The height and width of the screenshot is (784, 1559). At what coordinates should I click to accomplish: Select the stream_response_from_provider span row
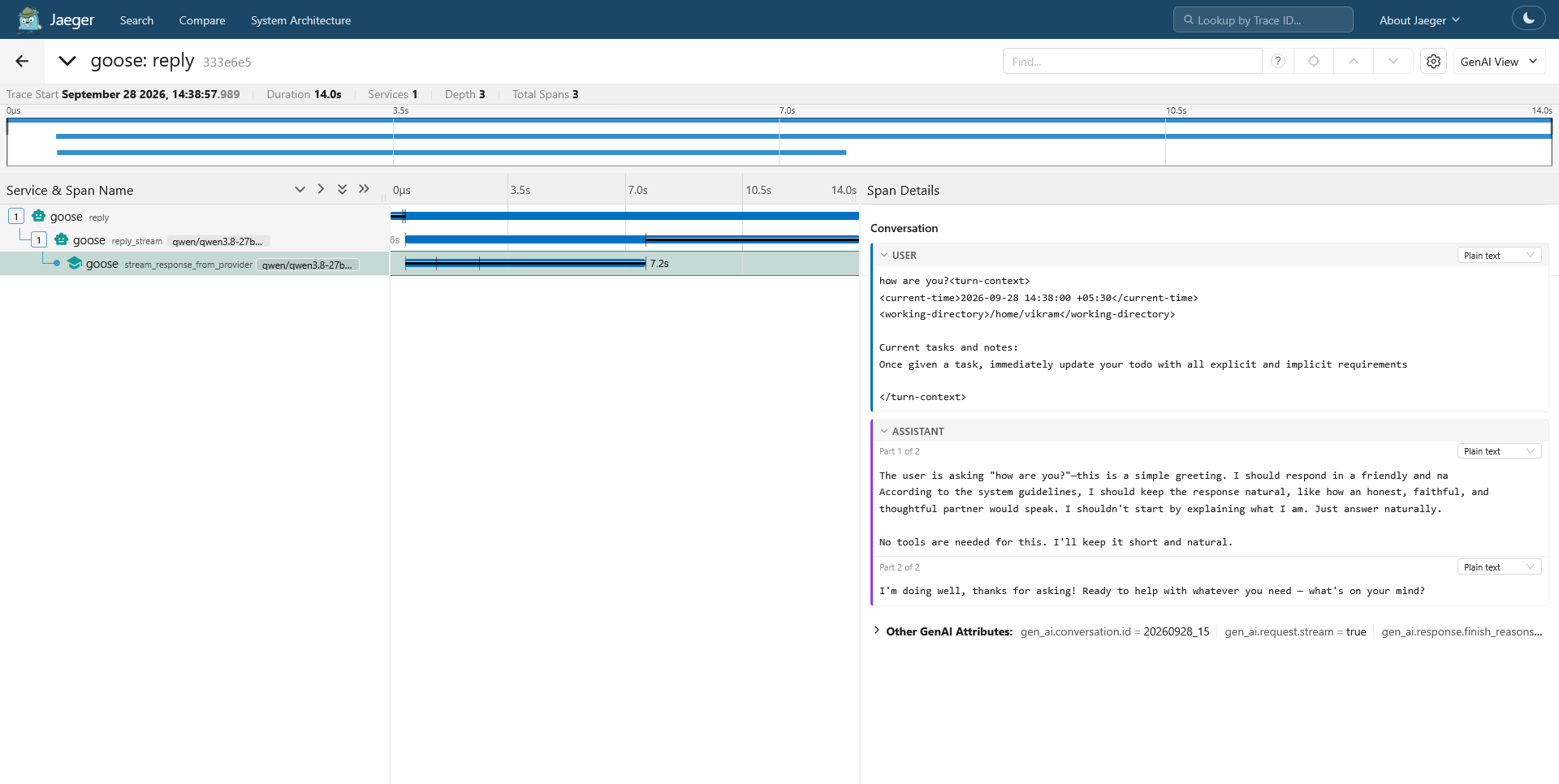pyautogui.click(x=195, y=264)
